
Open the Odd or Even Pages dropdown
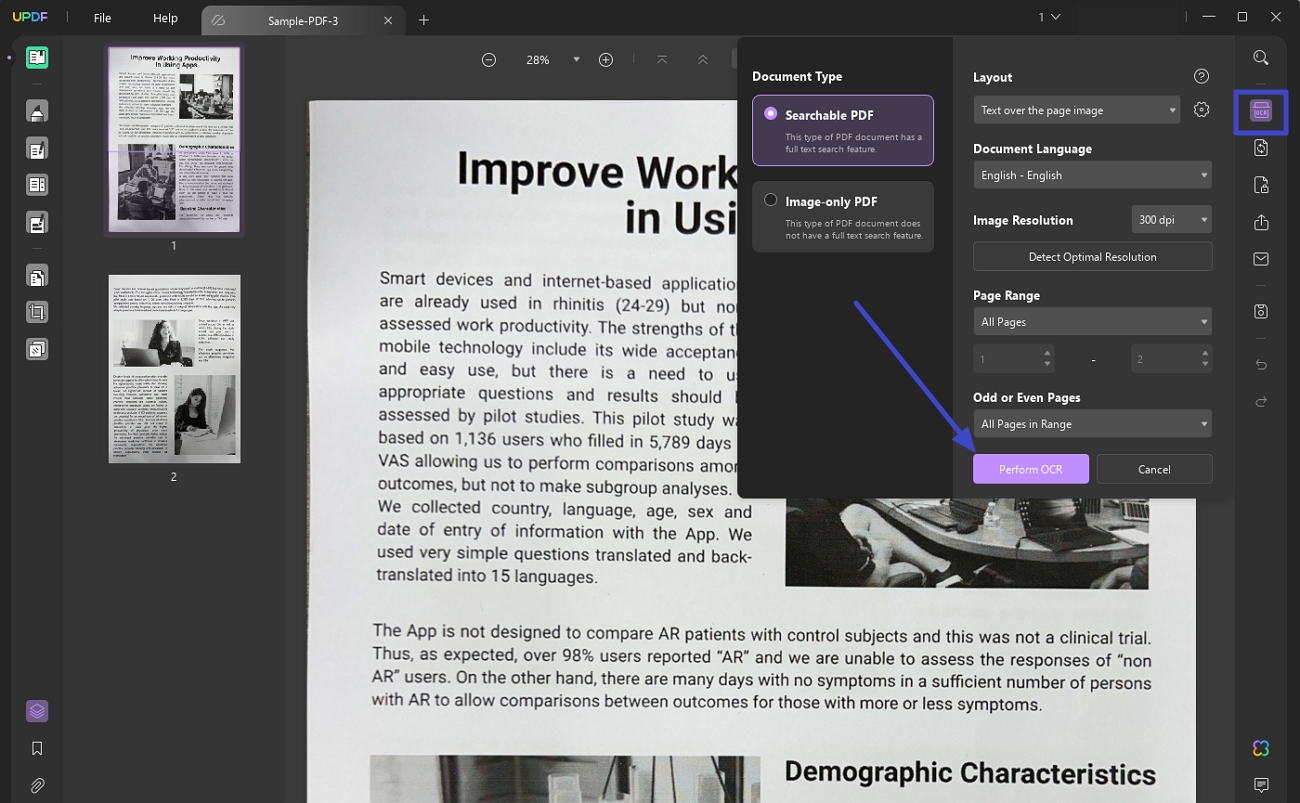(1092, 424)
